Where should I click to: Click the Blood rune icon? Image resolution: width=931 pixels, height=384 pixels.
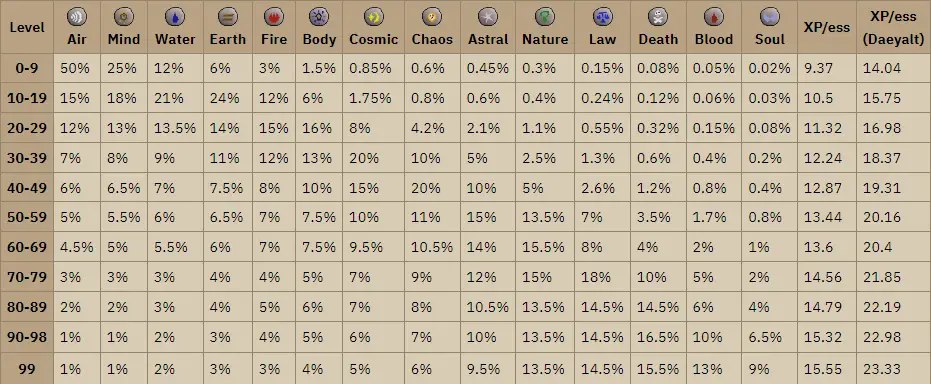(x=714, y=17)
